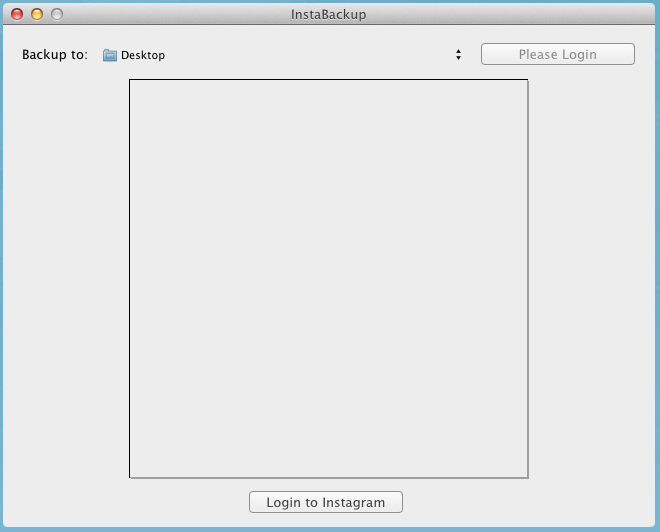This screenshot has width=660, height=532.
Task: Open the Backup to folder dropdown arrows
Action: click(458, 55)
